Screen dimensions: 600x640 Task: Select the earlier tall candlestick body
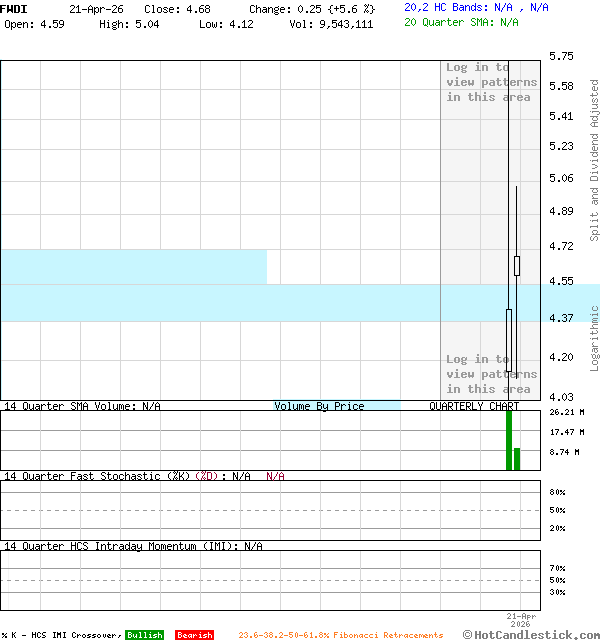[508, 340]
